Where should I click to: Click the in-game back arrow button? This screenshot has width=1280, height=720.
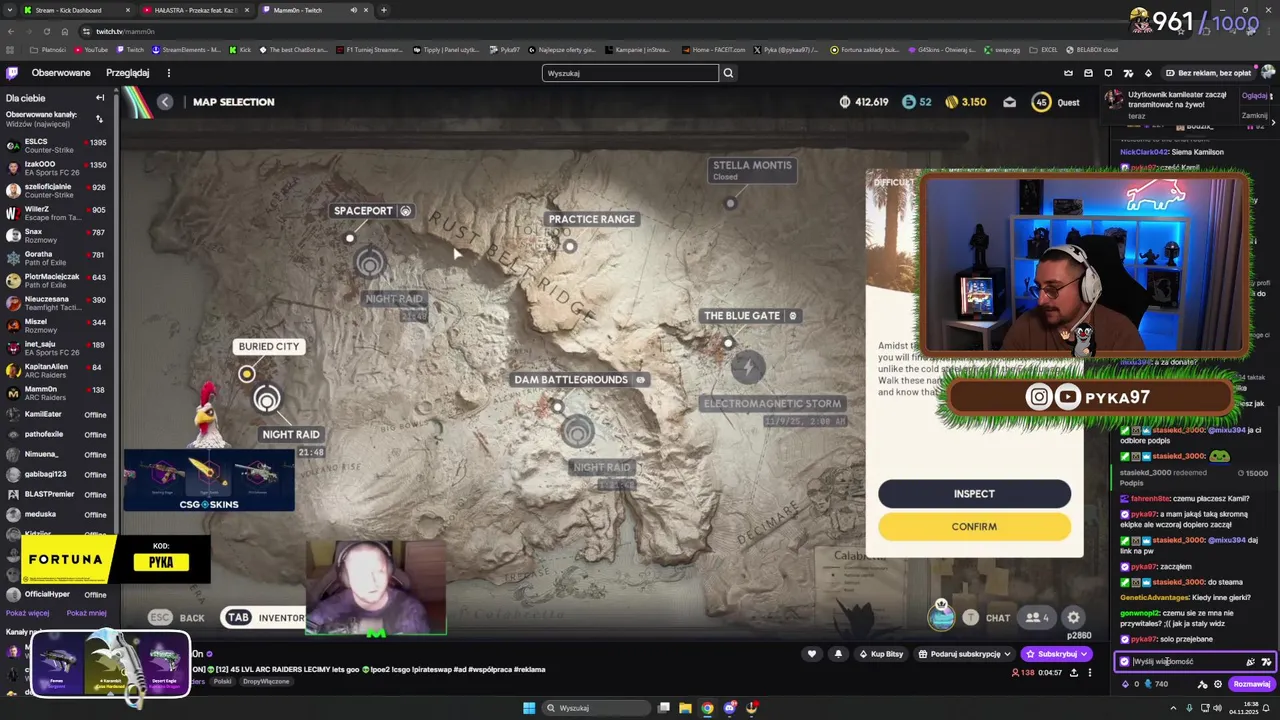tap(165, 102)
